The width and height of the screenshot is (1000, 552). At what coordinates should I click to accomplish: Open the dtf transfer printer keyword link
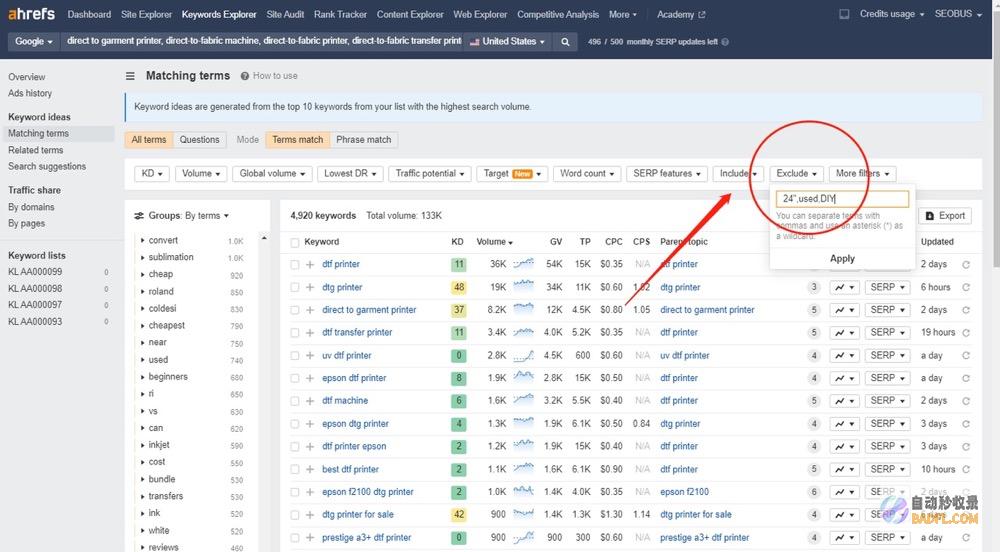point(357,333)
